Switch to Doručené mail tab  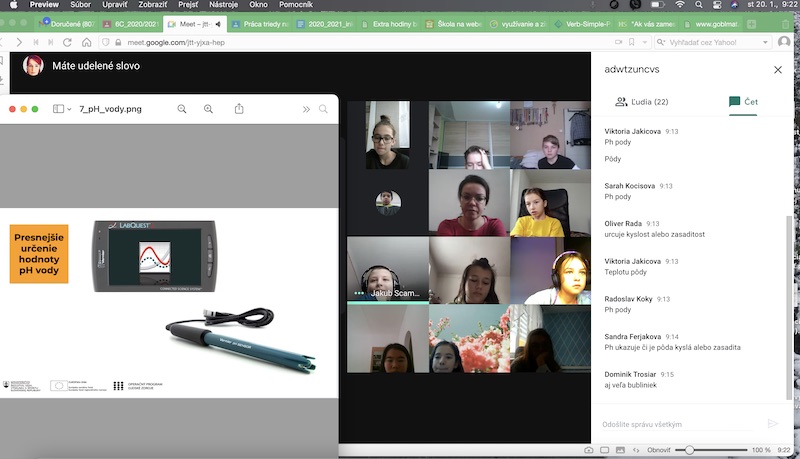(67, 24)
